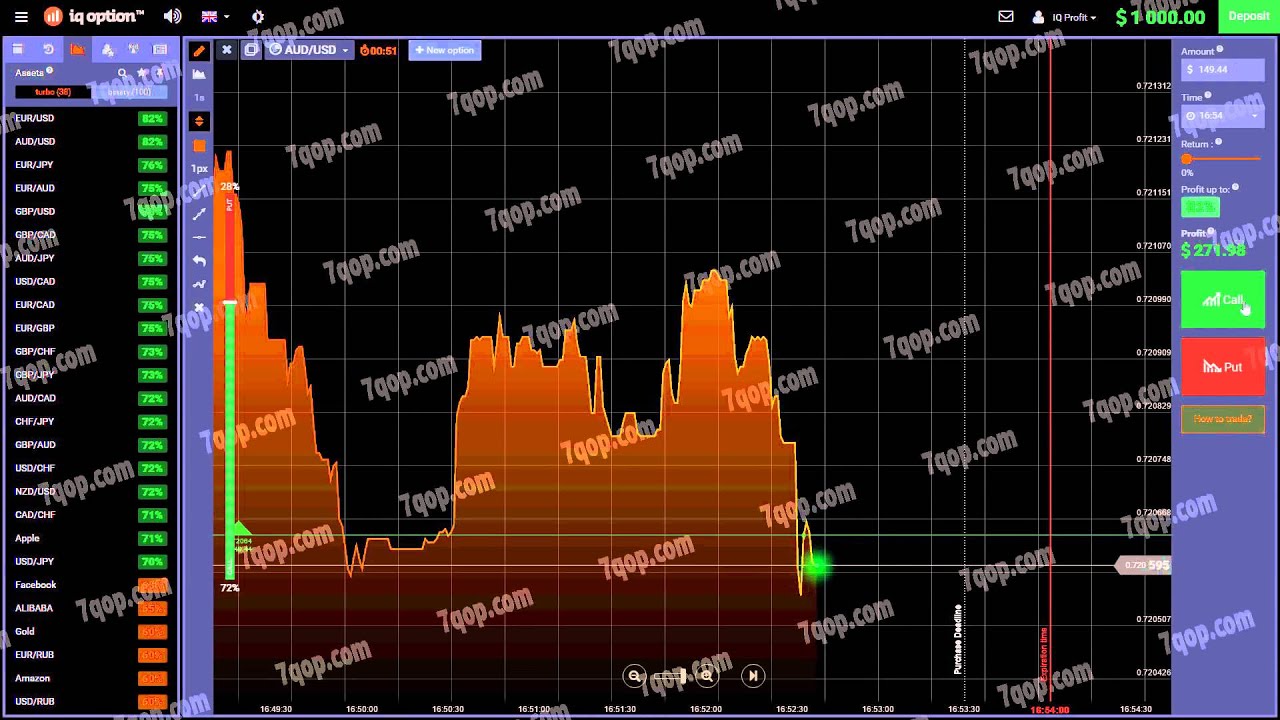Undo last drawing with arrow icon
1280x720 pixels.
(x=199, y=260)
